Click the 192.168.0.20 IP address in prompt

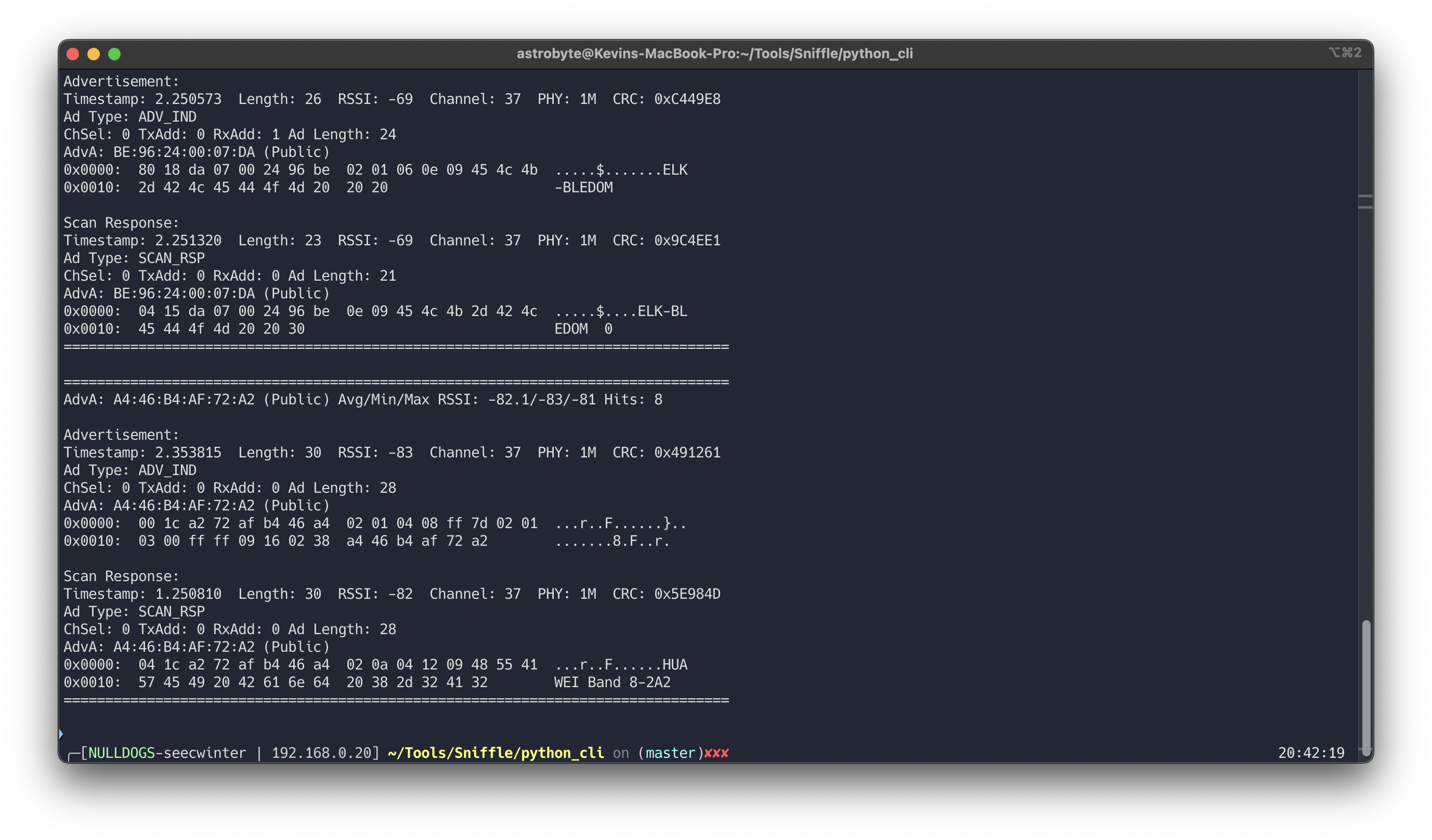pyautogui.click(x=321, y=753)
